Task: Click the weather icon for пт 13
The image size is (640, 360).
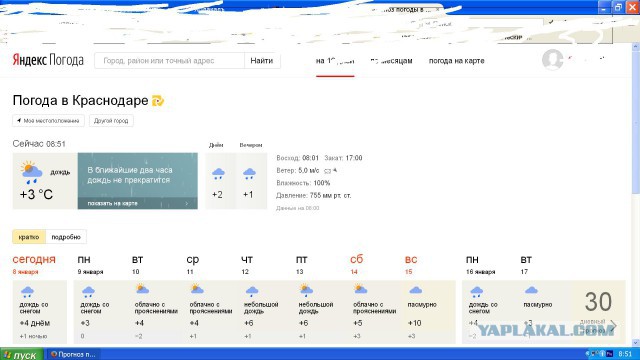Action: coord(306,290)
